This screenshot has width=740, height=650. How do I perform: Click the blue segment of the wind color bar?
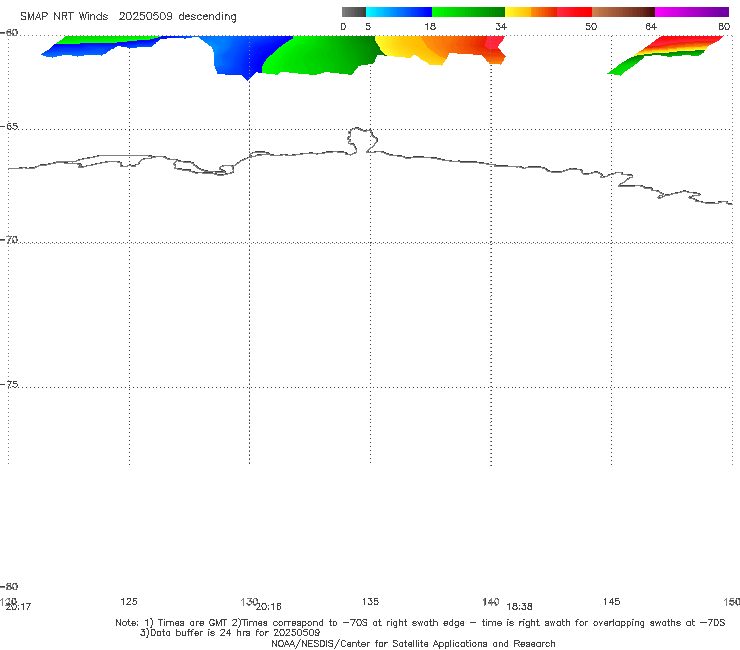399,12
